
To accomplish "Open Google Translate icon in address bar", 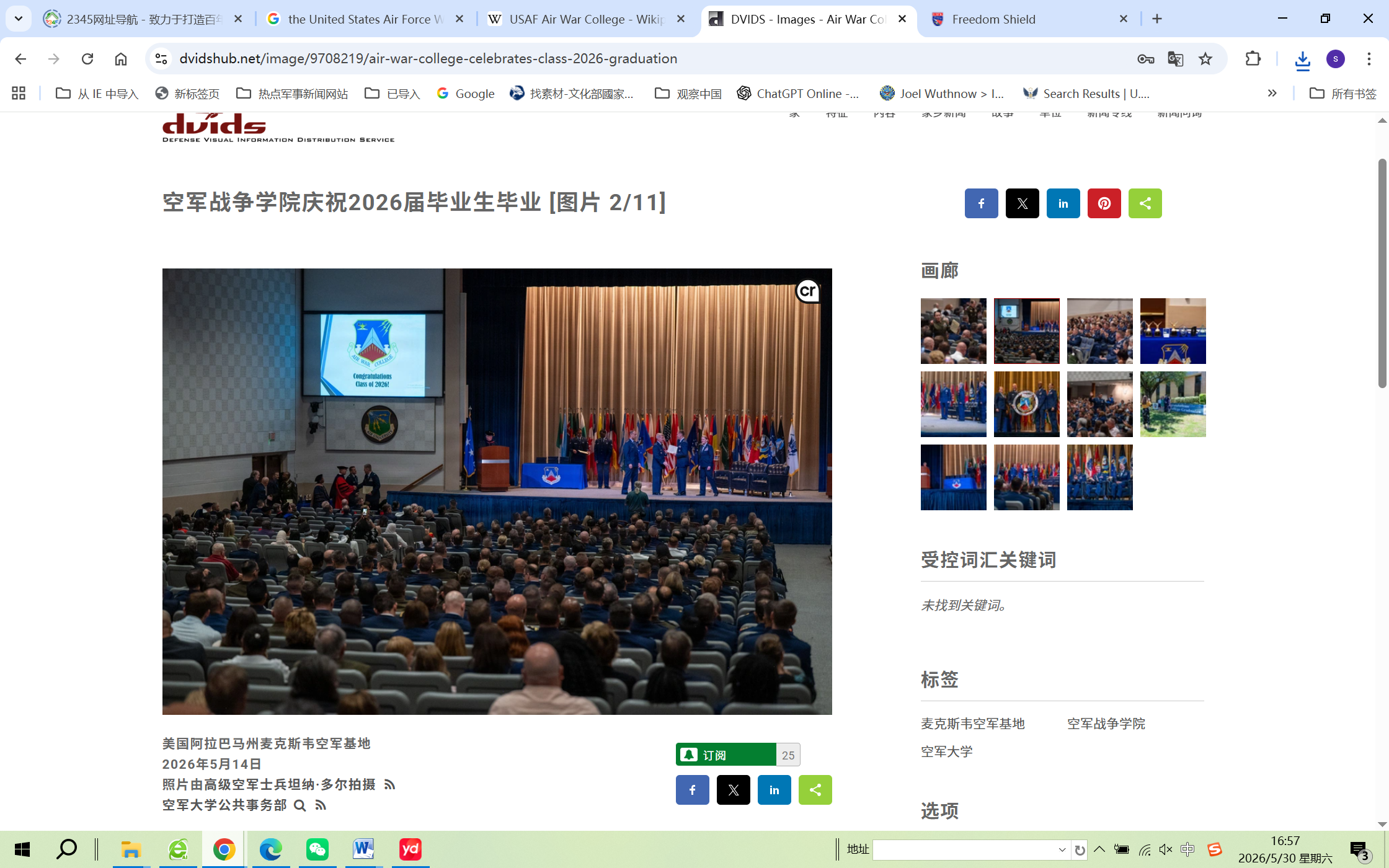I will (1175, 59).
